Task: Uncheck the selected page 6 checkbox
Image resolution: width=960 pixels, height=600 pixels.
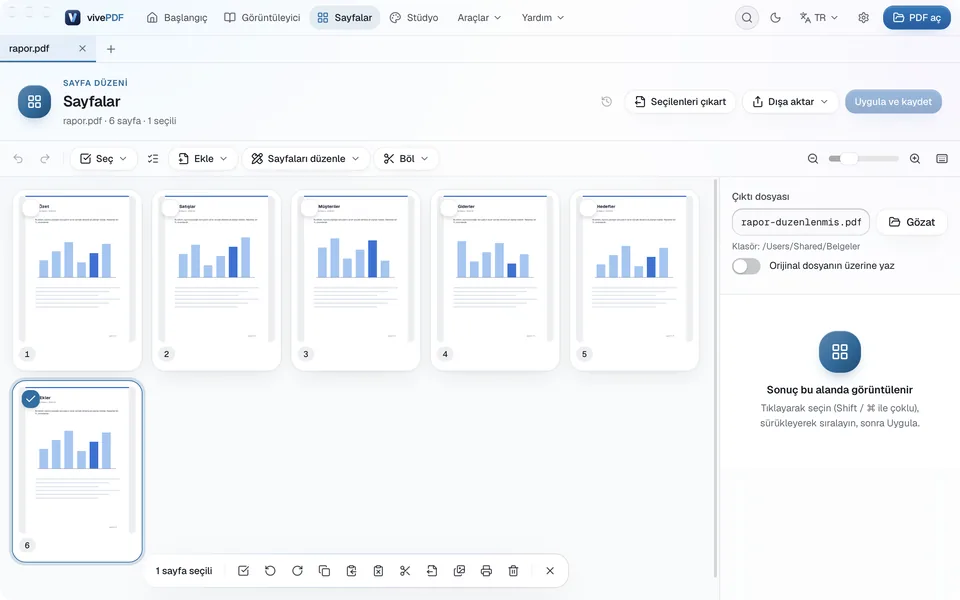Action: pos(31,399)
